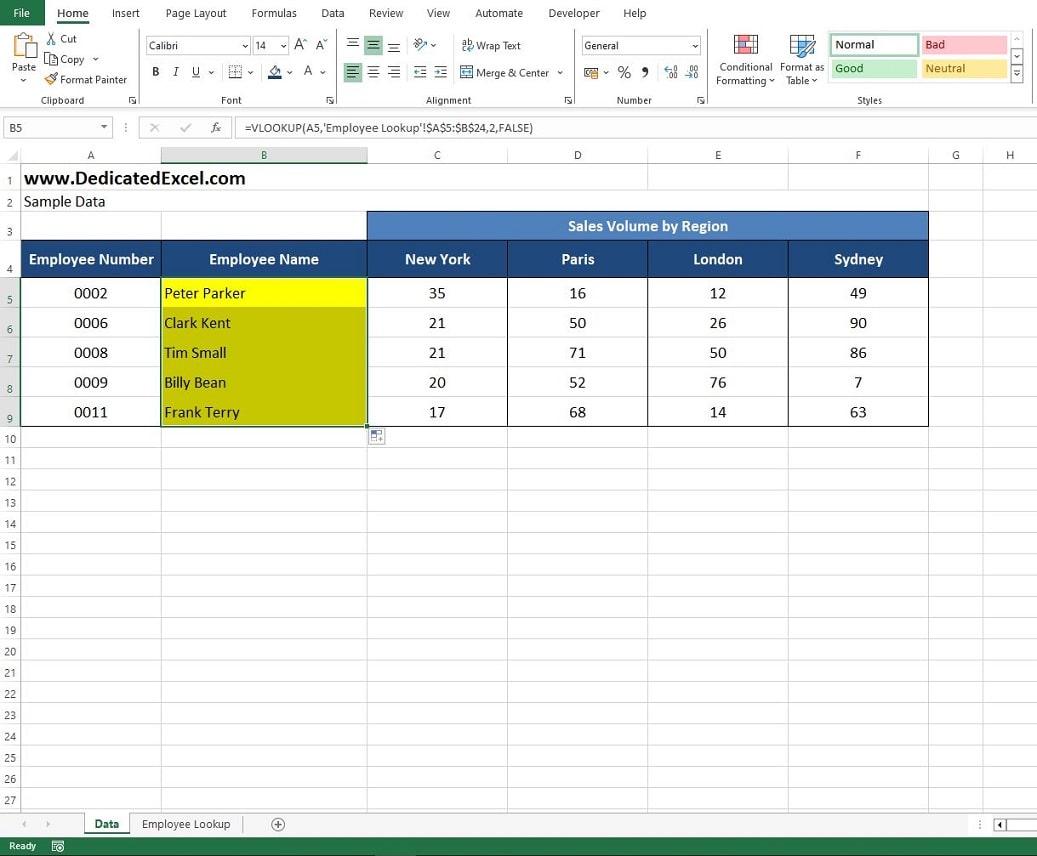The width and height of the screenshot is (1037, 856).
Task: Click the Percent Style icon
Action: (622, 73)
